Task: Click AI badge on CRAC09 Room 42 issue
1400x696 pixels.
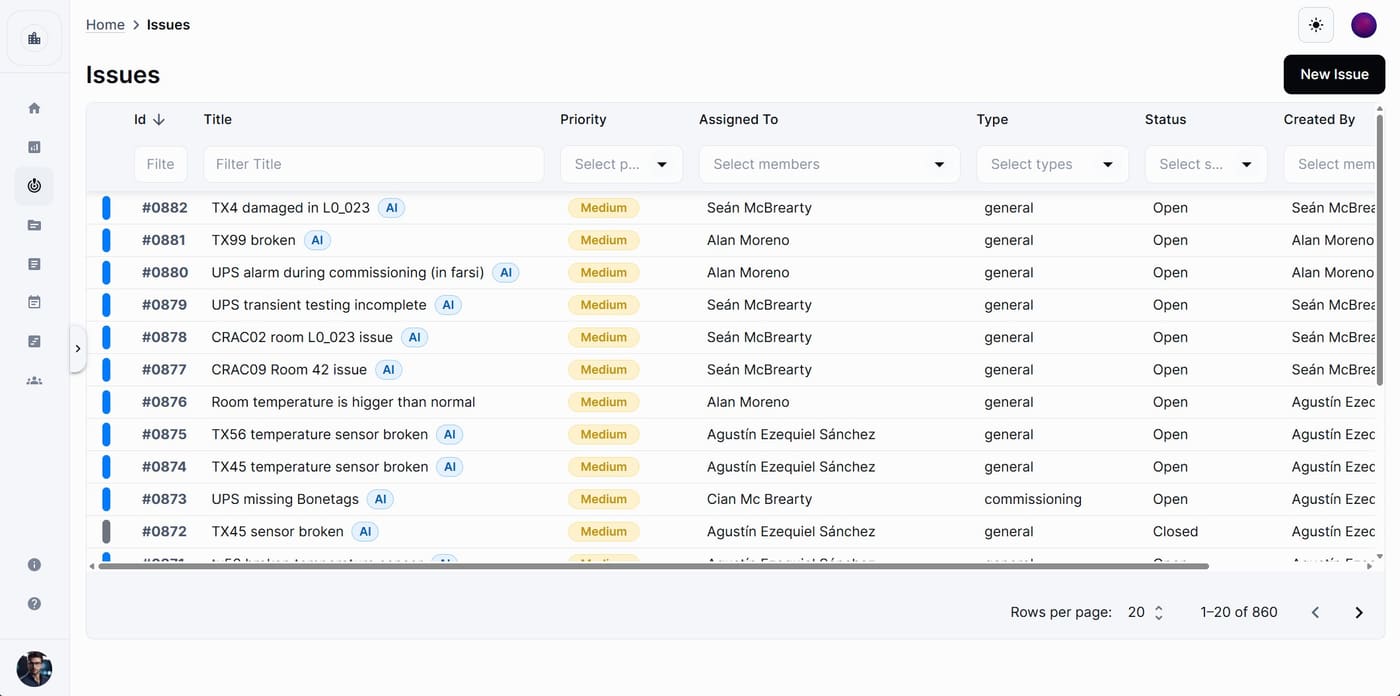Action: tap(388, 370)
